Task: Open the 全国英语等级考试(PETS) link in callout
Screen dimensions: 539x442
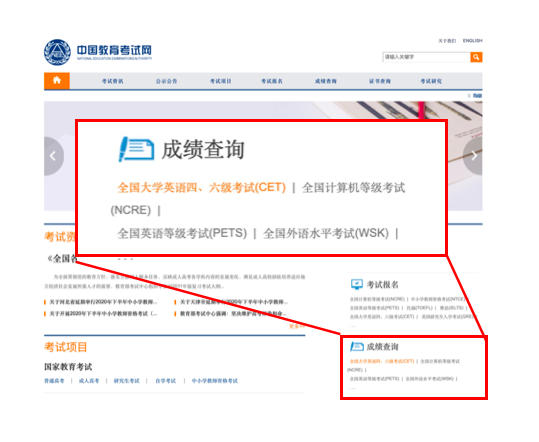Action: coord(182,233)
